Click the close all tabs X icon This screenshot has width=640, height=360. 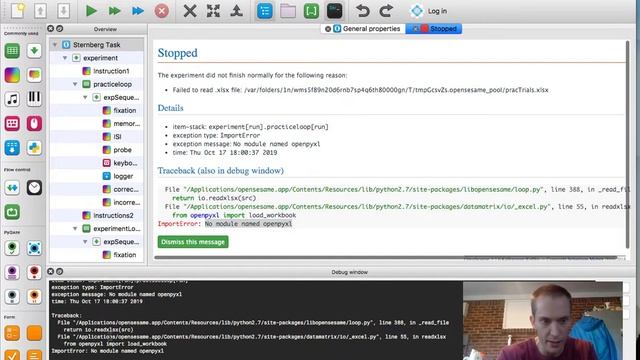pos(190,11)
